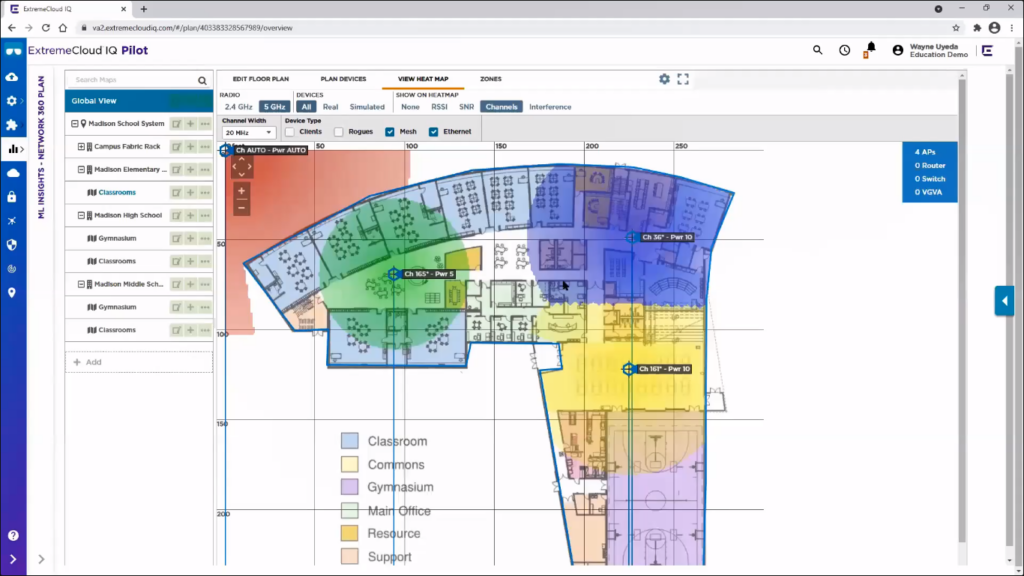This screenshot has height=576, width=1024.
Task: Enable the Rogues checkbox
Action: [x=338, y=132]
